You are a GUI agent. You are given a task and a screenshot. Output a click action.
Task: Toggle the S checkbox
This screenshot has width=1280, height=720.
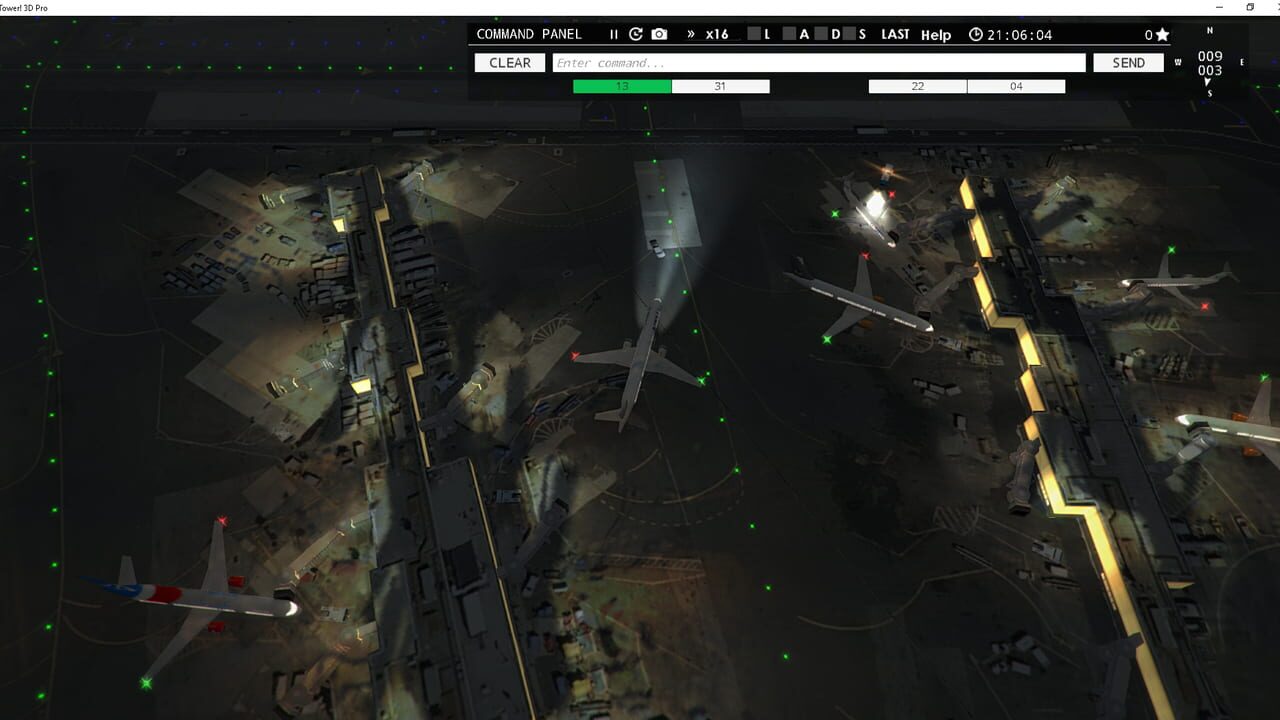click(848, 34)
